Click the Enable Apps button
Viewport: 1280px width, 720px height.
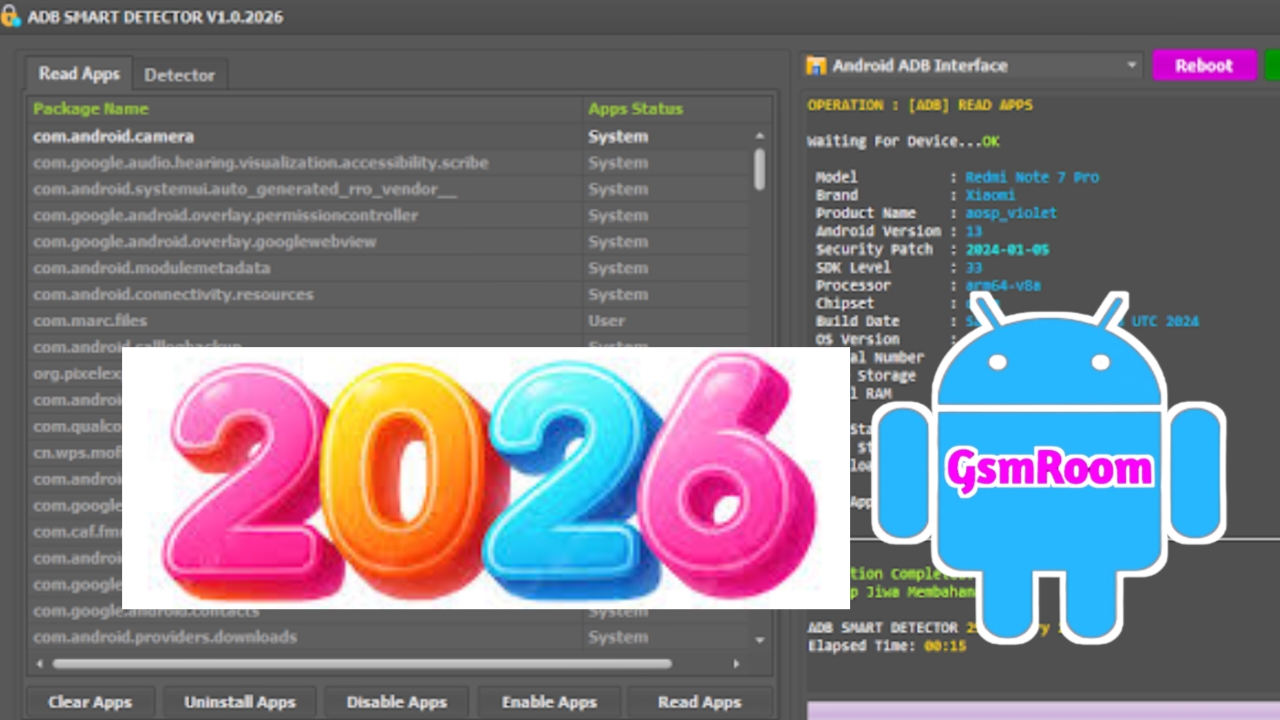coord(549,702)
